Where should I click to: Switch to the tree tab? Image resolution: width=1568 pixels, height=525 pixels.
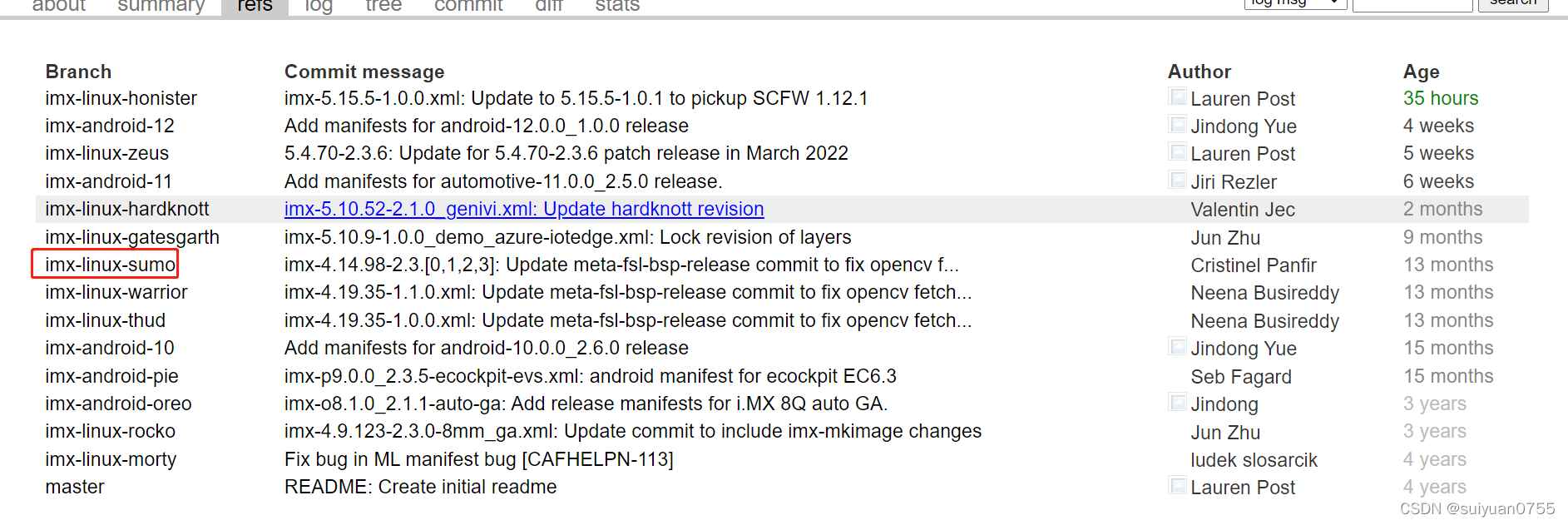(383, 7)
